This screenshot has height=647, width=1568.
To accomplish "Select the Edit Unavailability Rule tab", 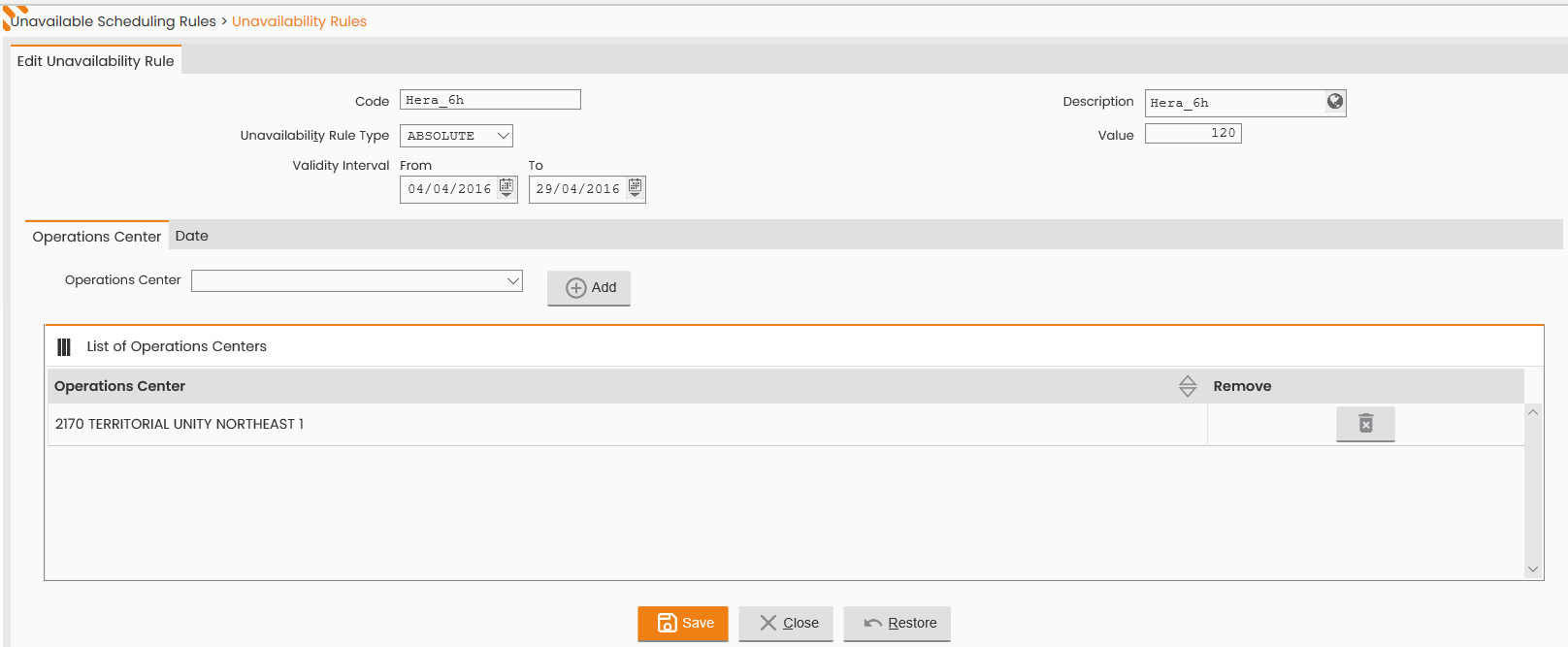I will click(x=96, y=60).
